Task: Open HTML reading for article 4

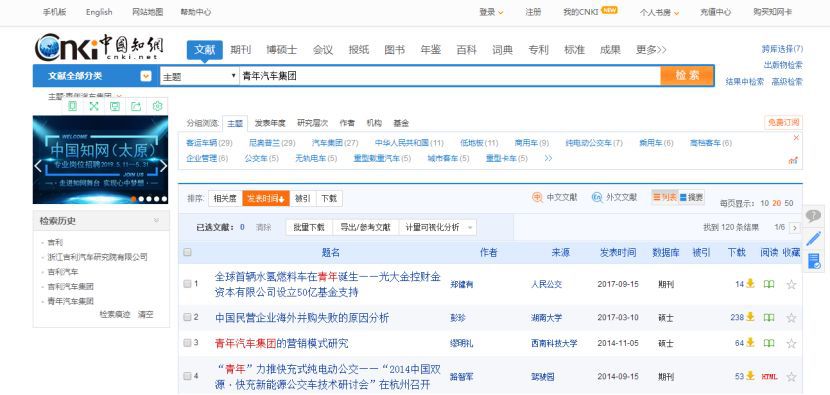Action: (x=769, y=377)
